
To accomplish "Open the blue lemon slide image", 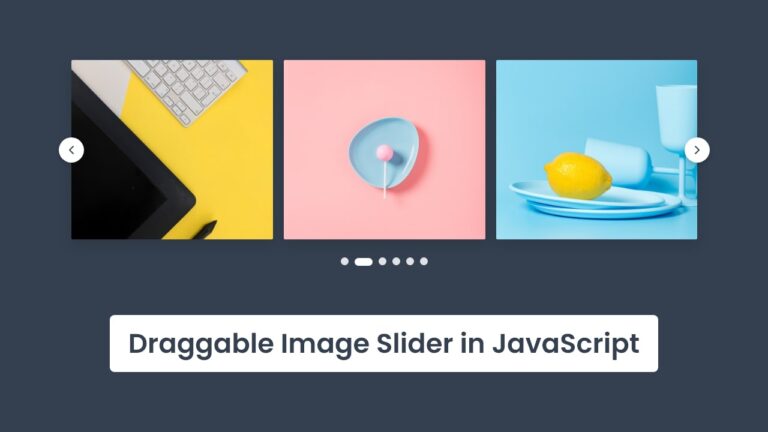I will click(x=597, y=149).
